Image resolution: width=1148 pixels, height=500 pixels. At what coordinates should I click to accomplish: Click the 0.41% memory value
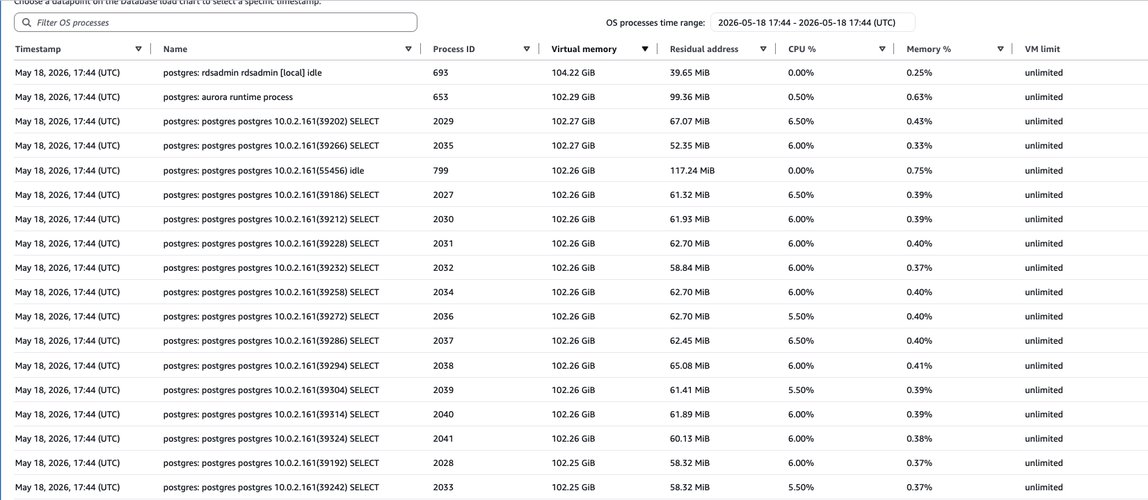tap(919, 365)
